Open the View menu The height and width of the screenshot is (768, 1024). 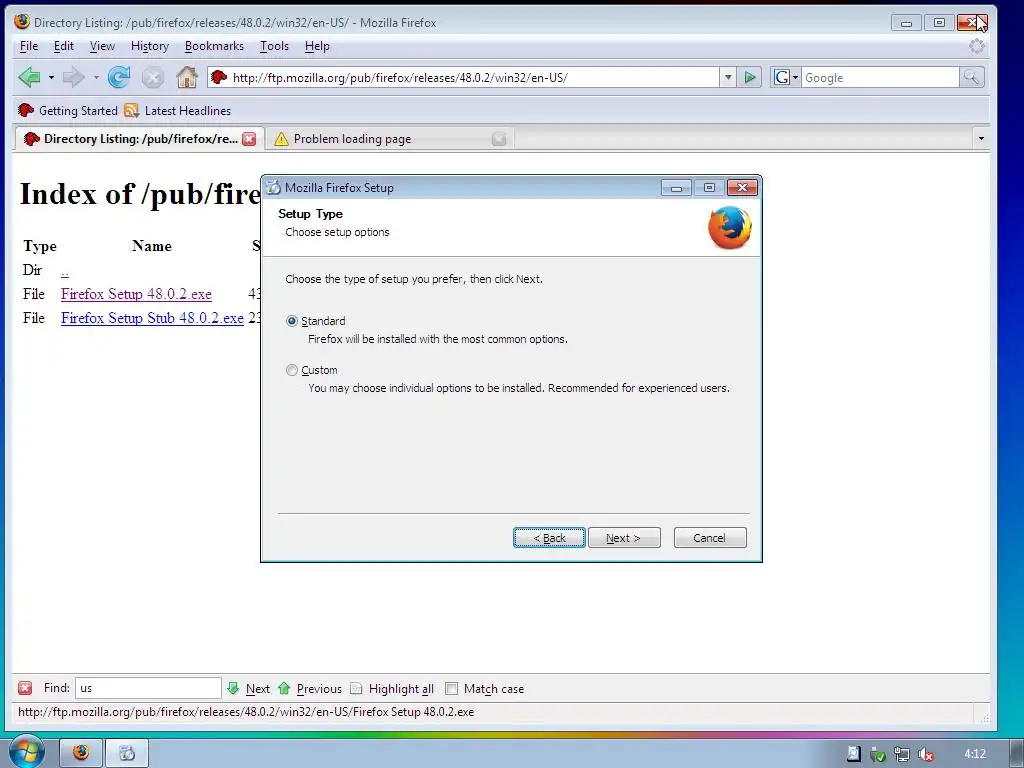[102, 46]
